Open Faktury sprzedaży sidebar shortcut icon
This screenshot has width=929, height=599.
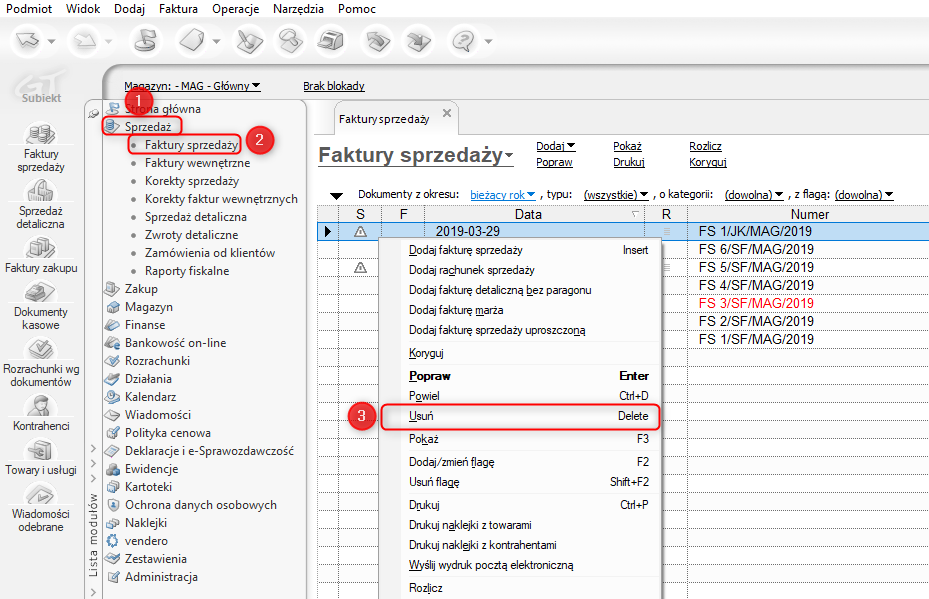(x=40, y=135)
